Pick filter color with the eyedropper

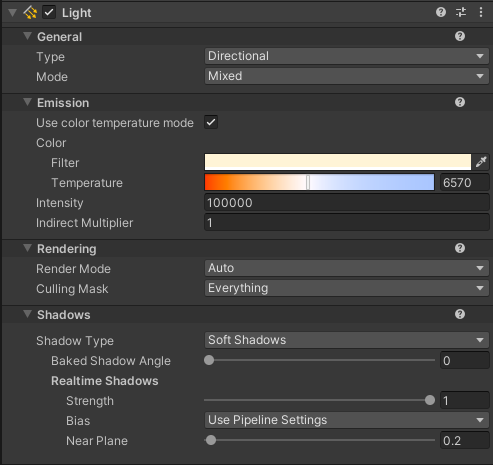tap(481, 162)
